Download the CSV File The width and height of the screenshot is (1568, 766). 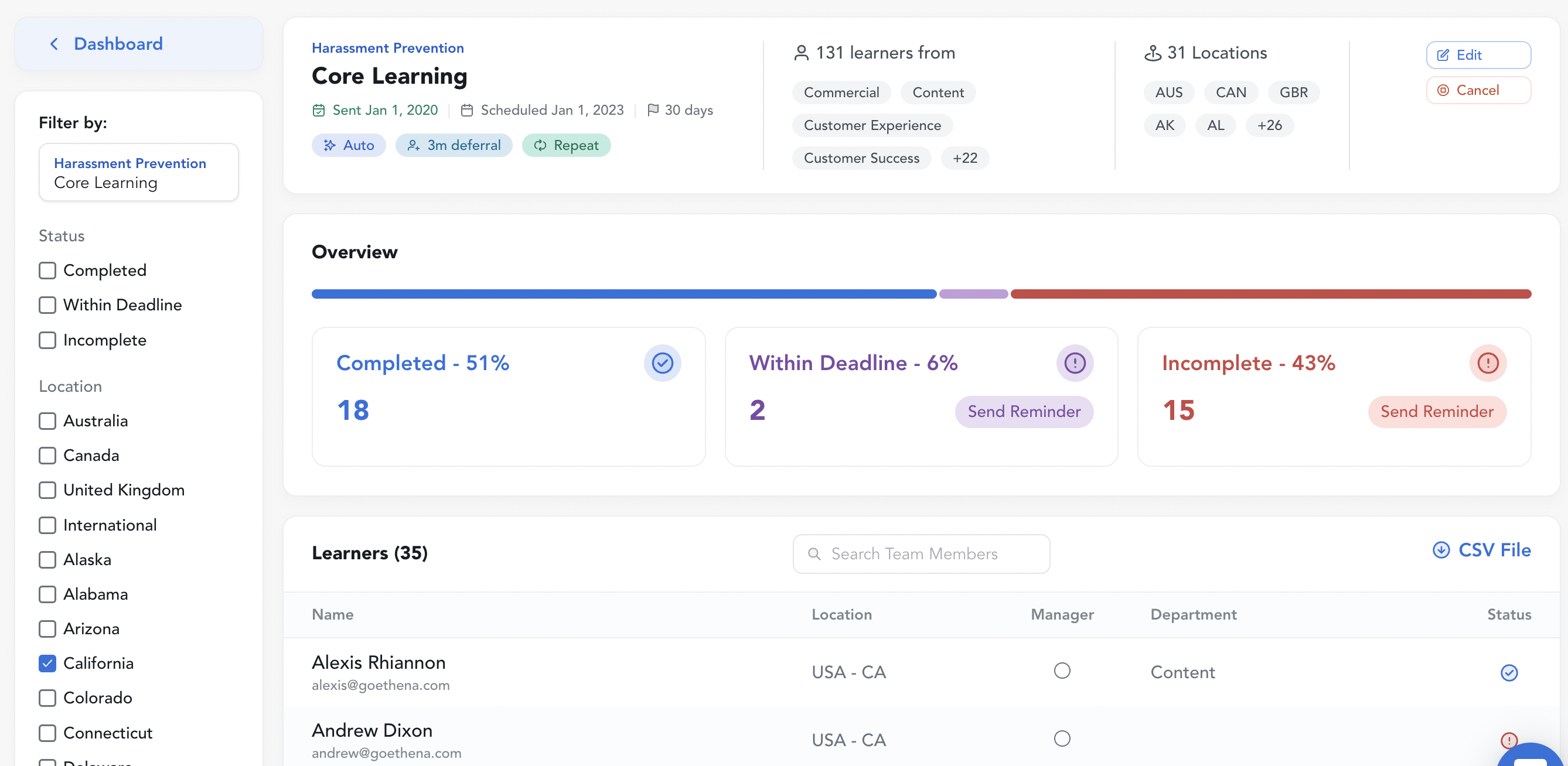point(1481,550)
